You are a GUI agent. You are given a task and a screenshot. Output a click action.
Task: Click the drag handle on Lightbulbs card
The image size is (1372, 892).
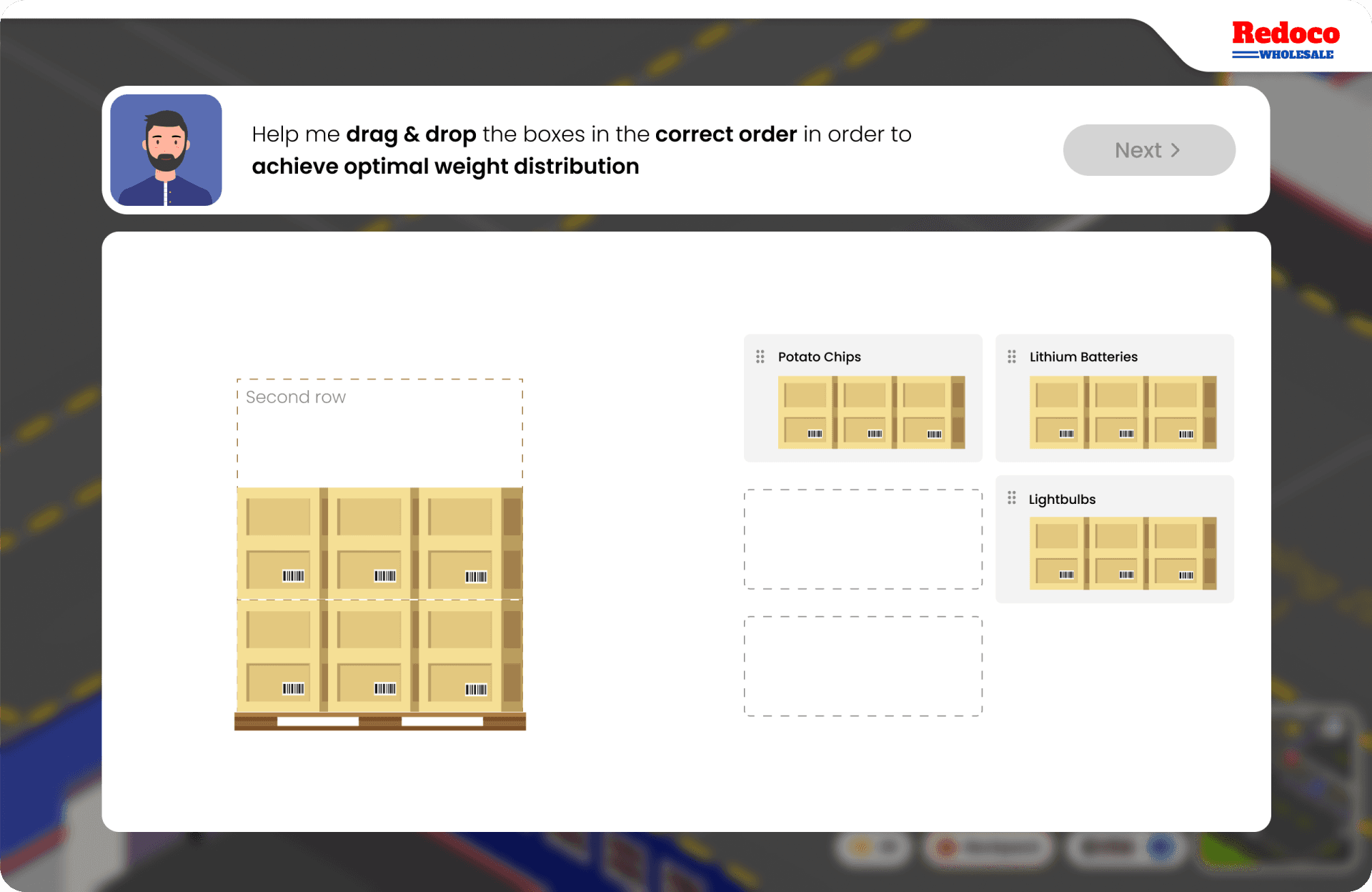tap(1012, 497)
